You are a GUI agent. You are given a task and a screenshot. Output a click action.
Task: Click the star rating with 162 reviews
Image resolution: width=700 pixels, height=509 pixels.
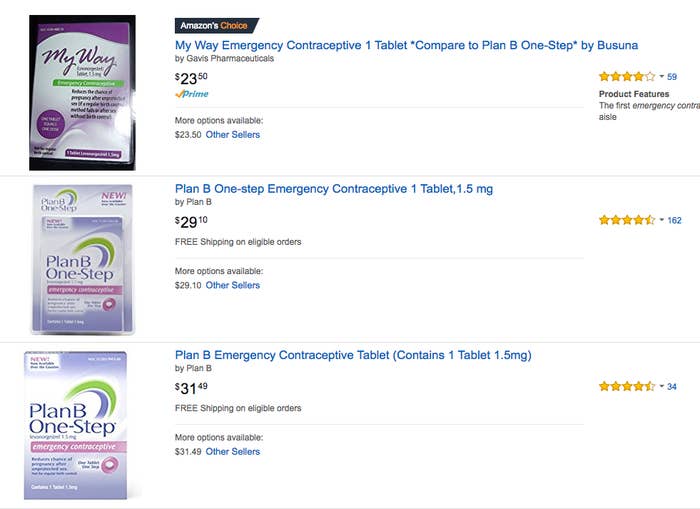click(627, 220)
